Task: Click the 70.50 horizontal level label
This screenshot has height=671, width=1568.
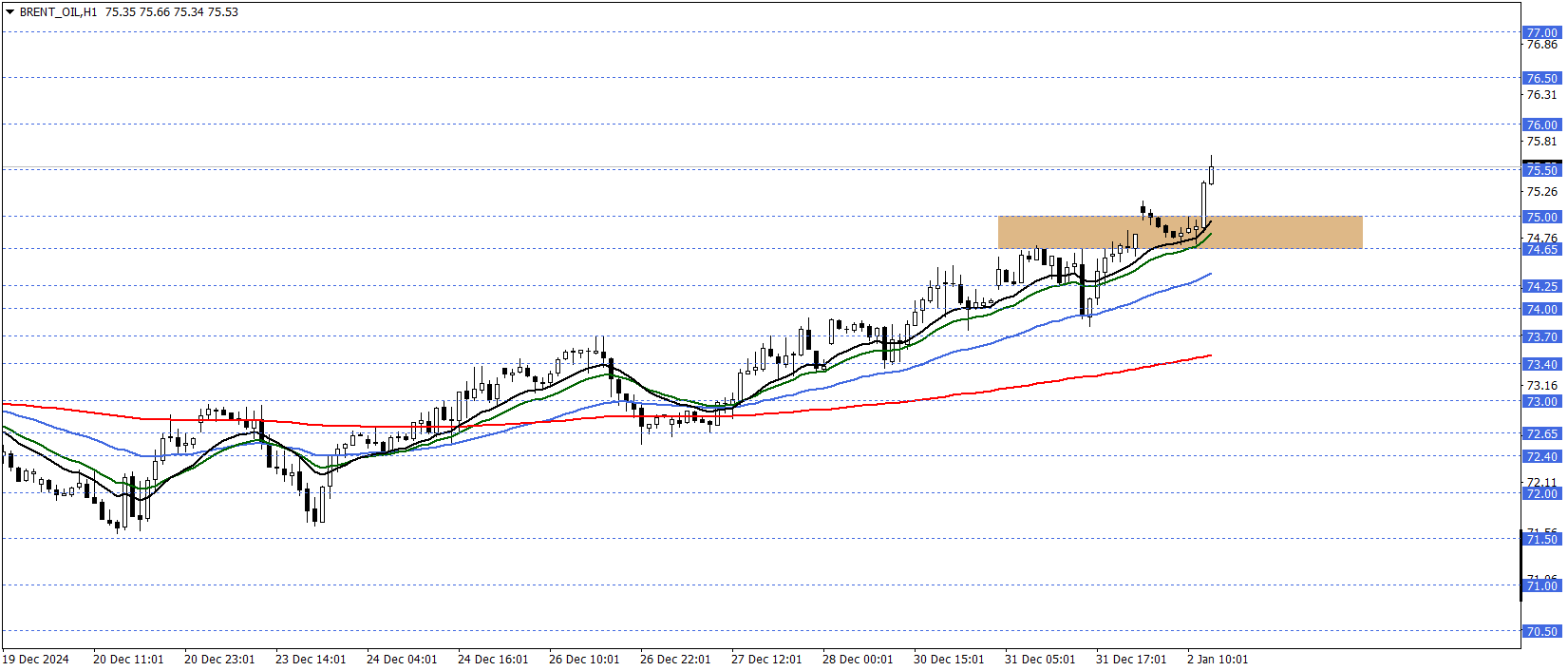Action: click(1541, 631)
